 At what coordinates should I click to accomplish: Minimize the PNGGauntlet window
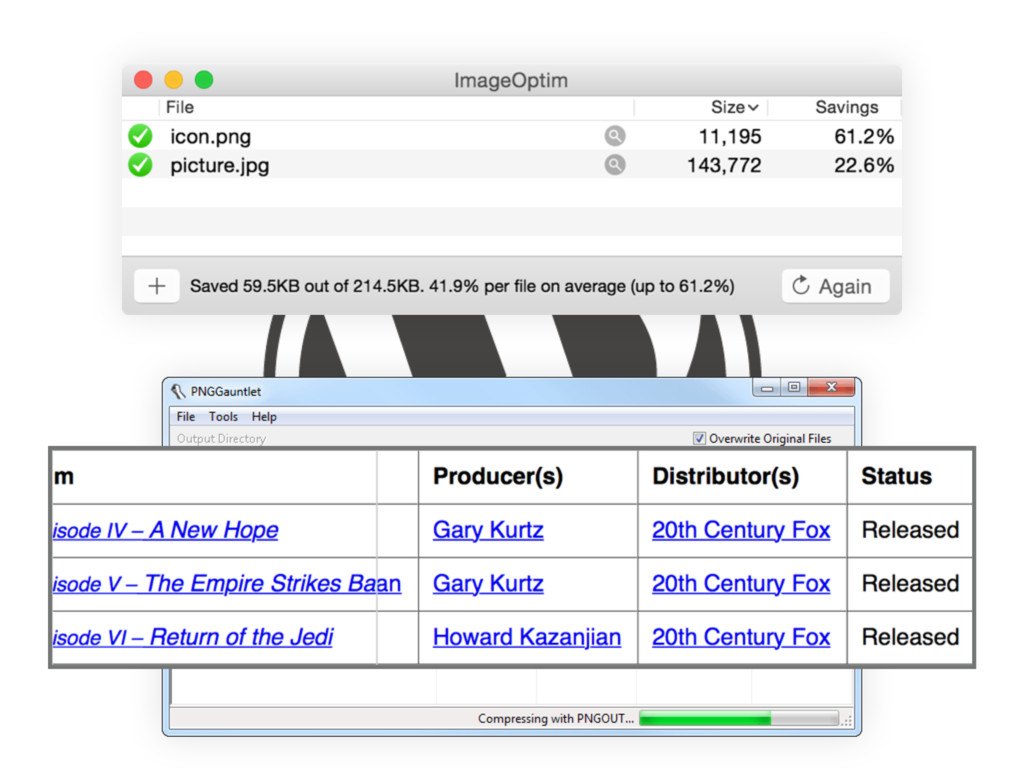(767, 388)
